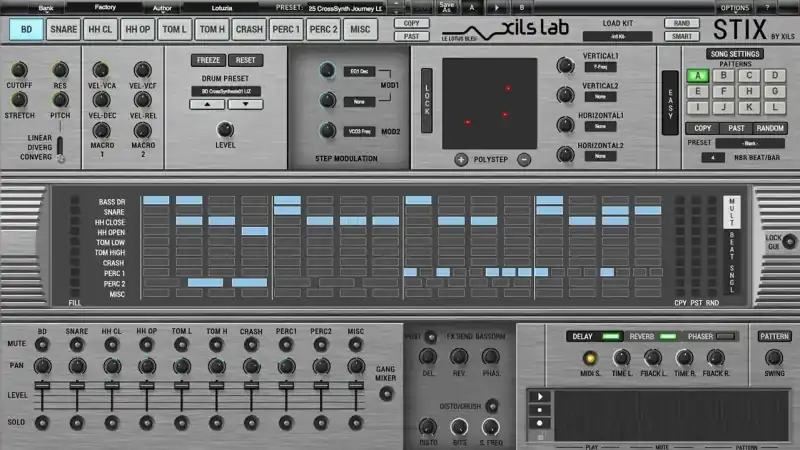This screenshot has width=800, height=450.
Task: Mute the CRASH channel
Action: click(251, 345)
